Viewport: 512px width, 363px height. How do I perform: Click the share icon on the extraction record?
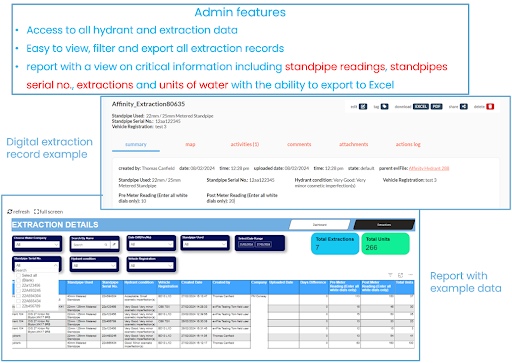(x=464, y=107)
